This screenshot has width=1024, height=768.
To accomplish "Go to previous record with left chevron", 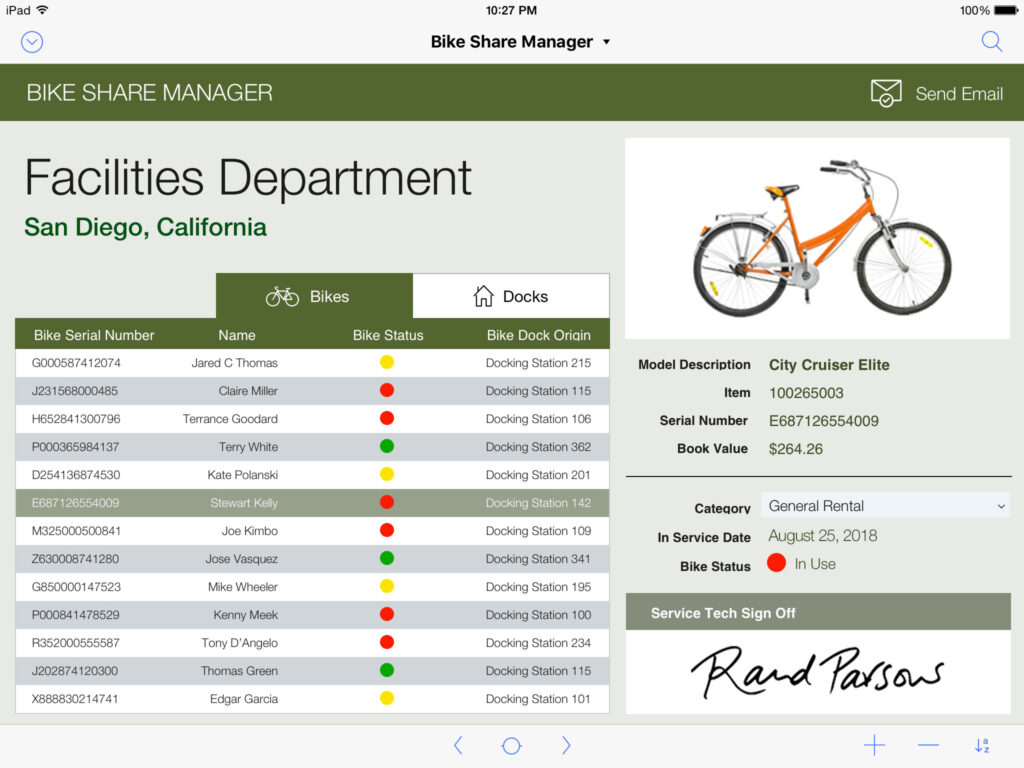I will 458,745.
